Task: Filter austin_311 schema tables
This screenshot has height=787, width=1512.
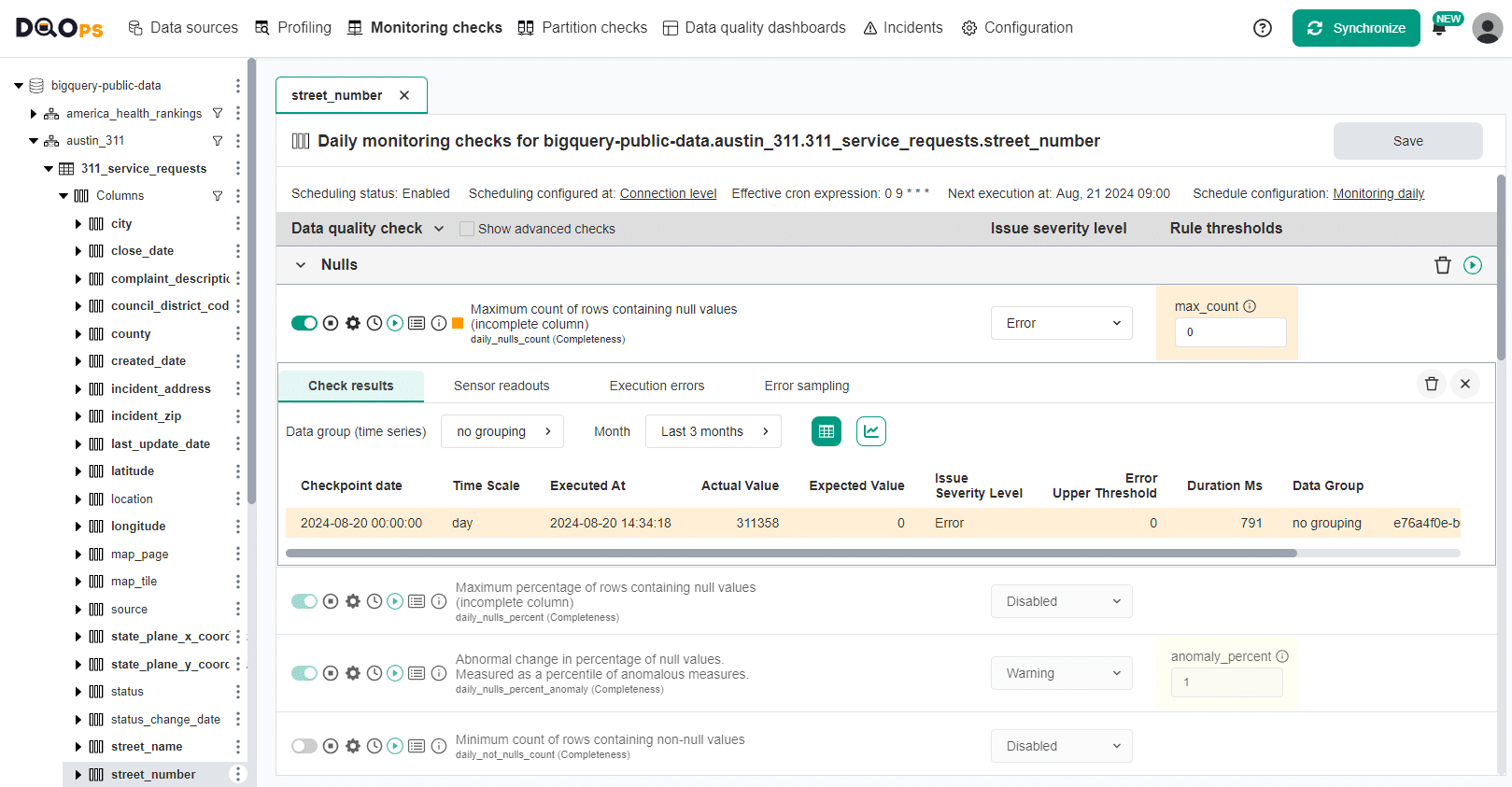Action: [x=218, y=141]
